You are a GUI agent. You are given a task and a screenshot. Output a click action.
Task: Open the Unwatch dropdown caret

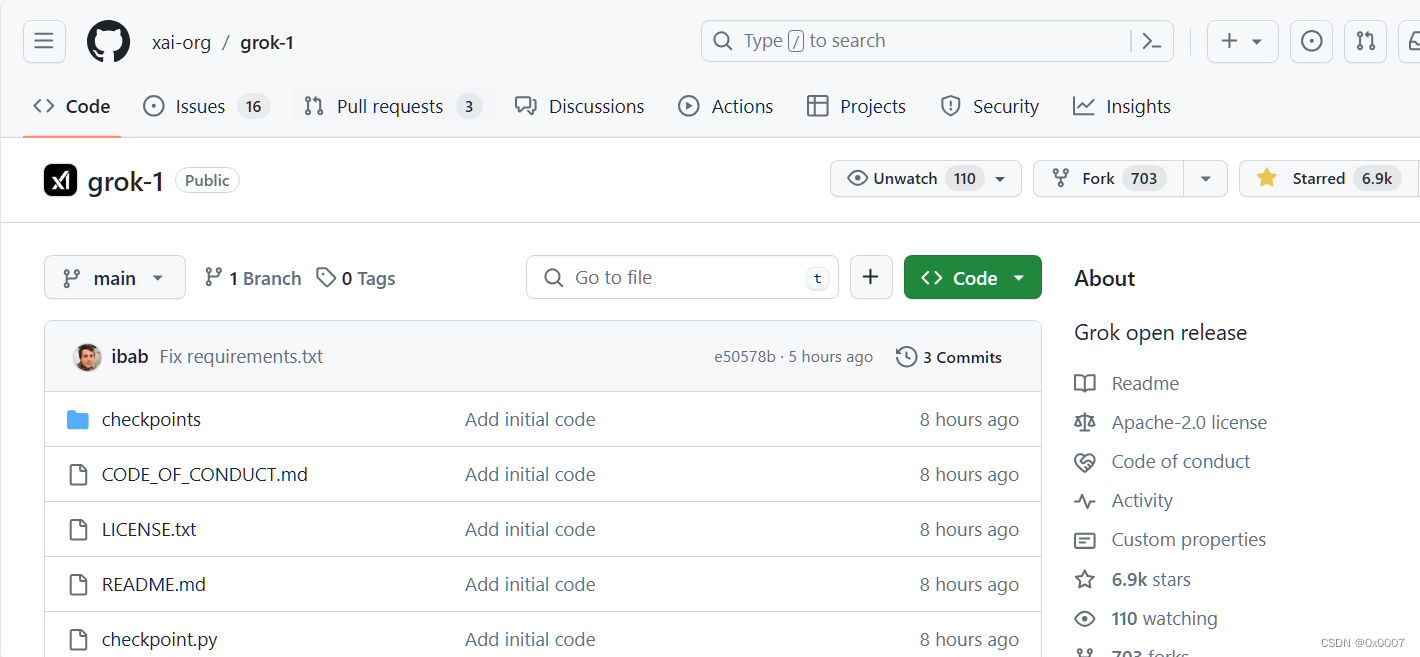(1000, 179)
